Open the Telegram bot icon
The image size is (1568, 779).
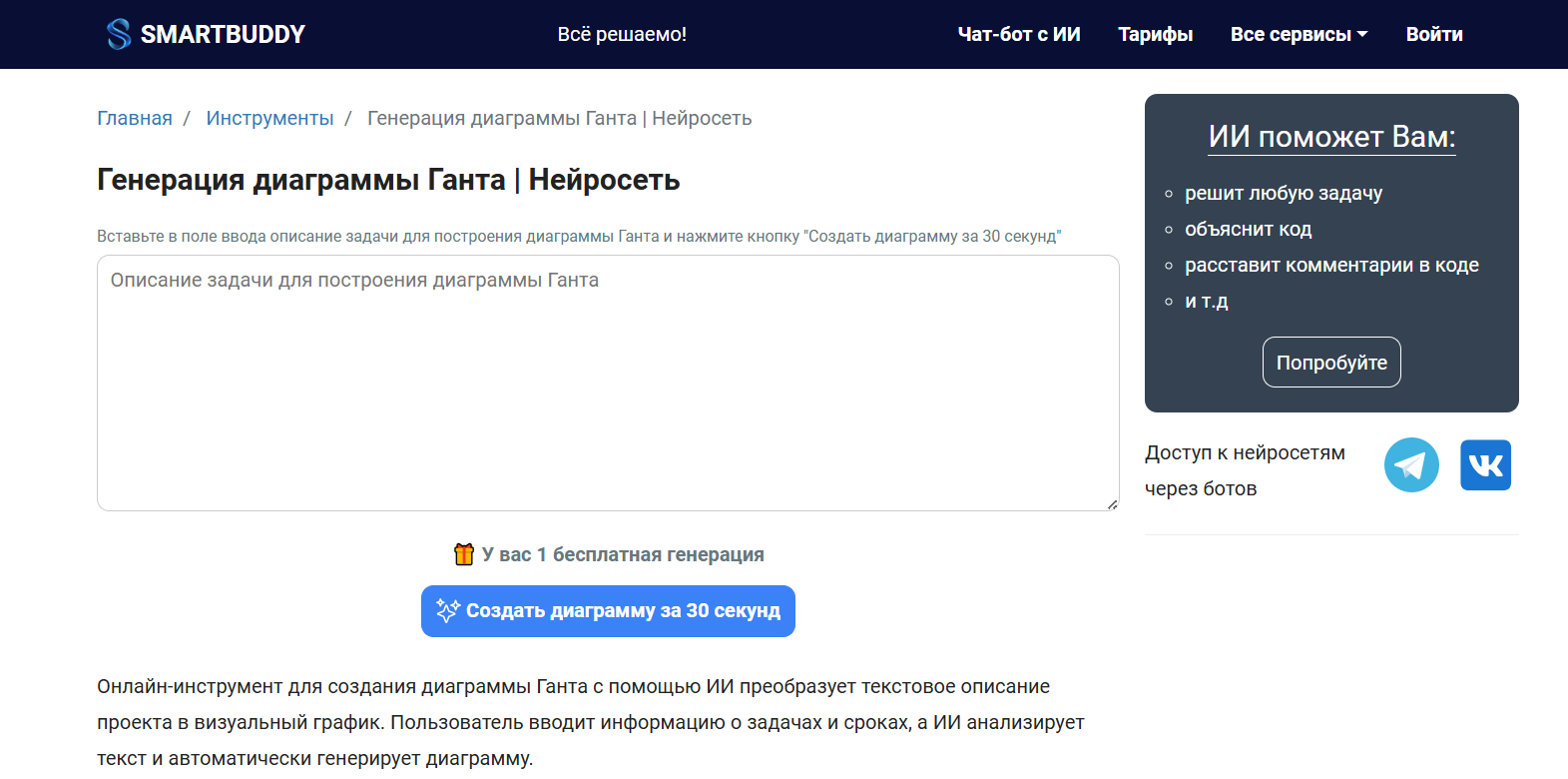(1411, 465)
